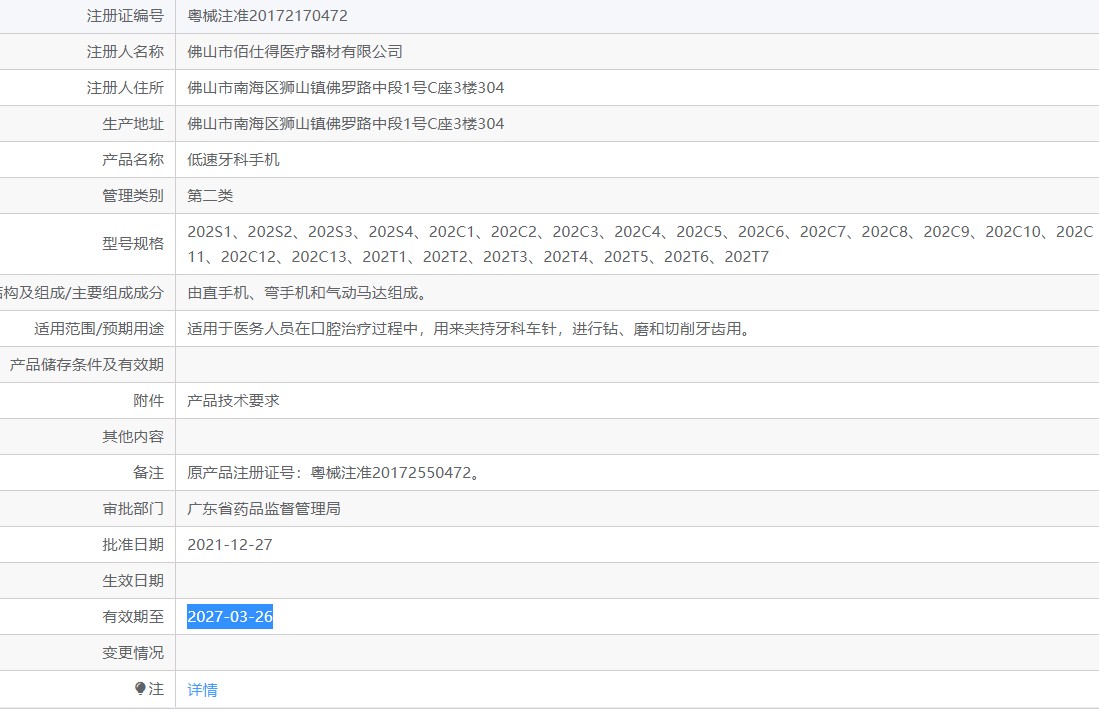The height and width of the screenshot is (718, 1099).
Task: Select the highlighted date 2027-03-26
Action: point(230,616)
